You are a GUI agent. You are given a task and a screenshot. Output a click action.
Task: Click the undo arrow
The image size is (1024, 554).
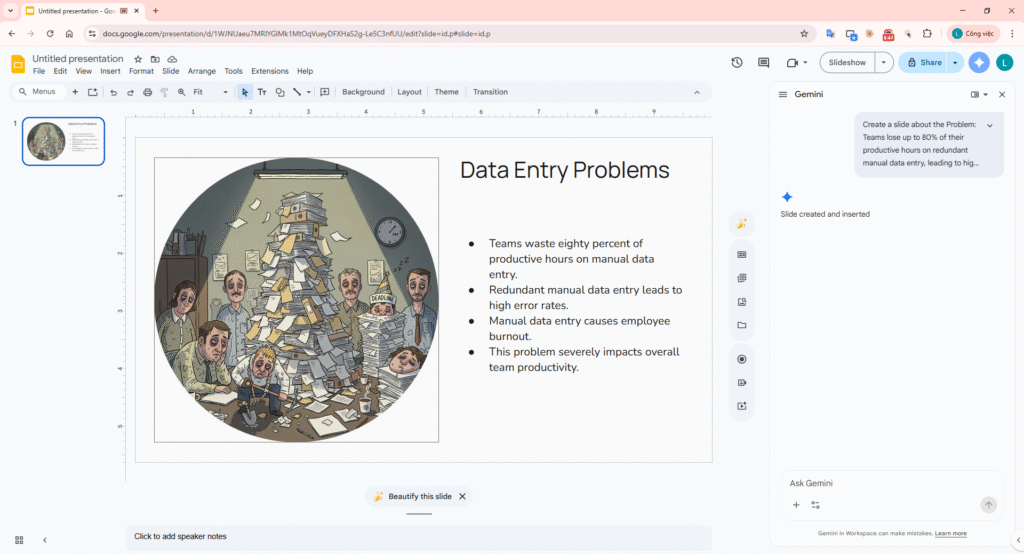point(114,92)
